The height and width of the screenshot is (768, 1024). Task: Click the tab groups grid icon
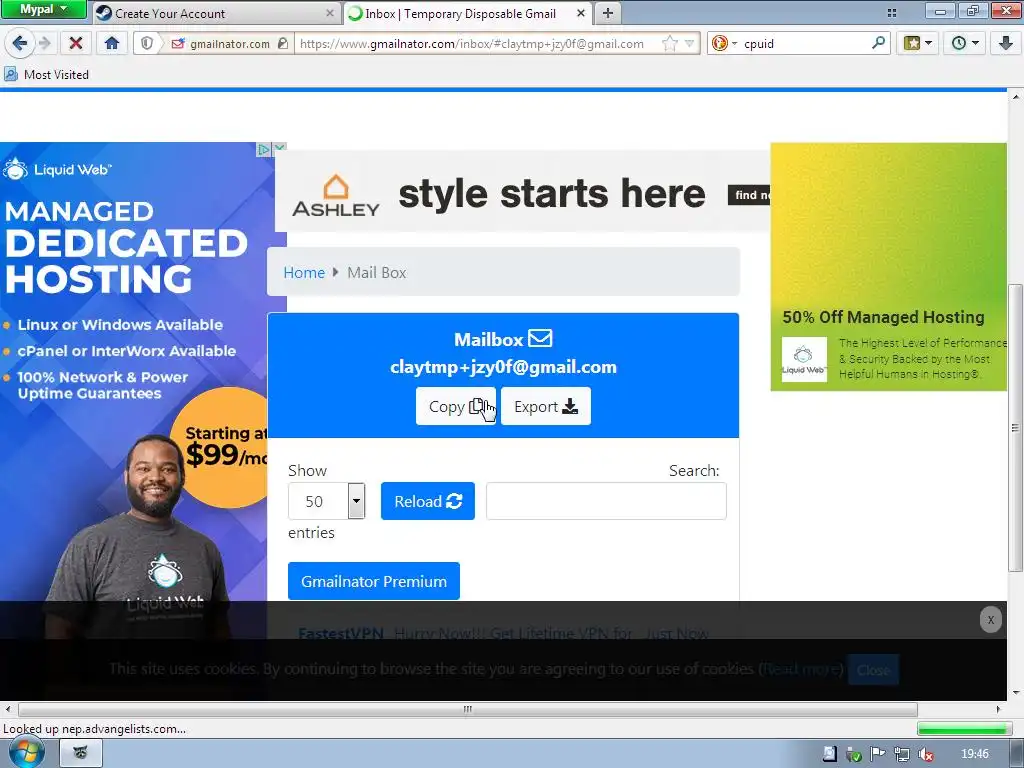[x=892, y=12]
